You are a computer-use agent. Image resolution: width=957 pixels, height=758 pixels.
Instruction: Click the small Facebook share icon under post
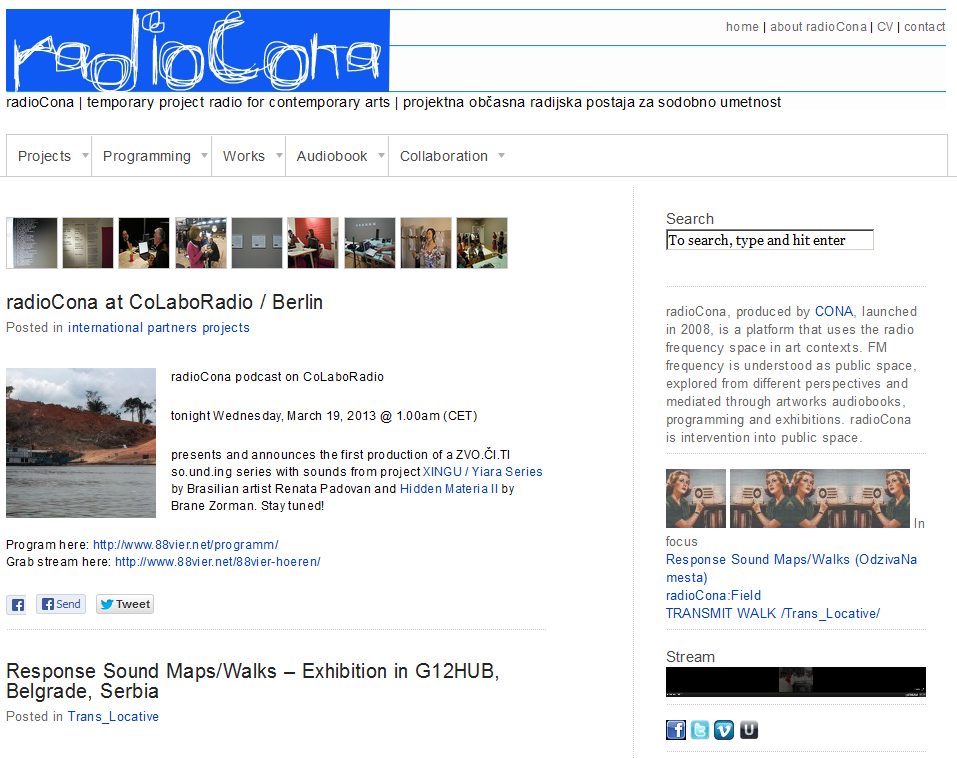tap(16, 605)
